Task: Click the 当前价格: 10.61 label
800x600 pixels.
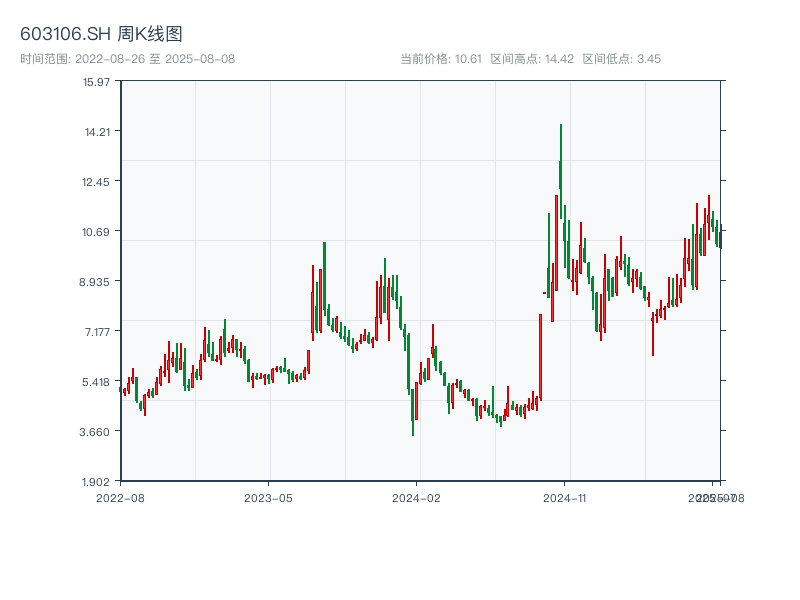Action: (441, 59)
